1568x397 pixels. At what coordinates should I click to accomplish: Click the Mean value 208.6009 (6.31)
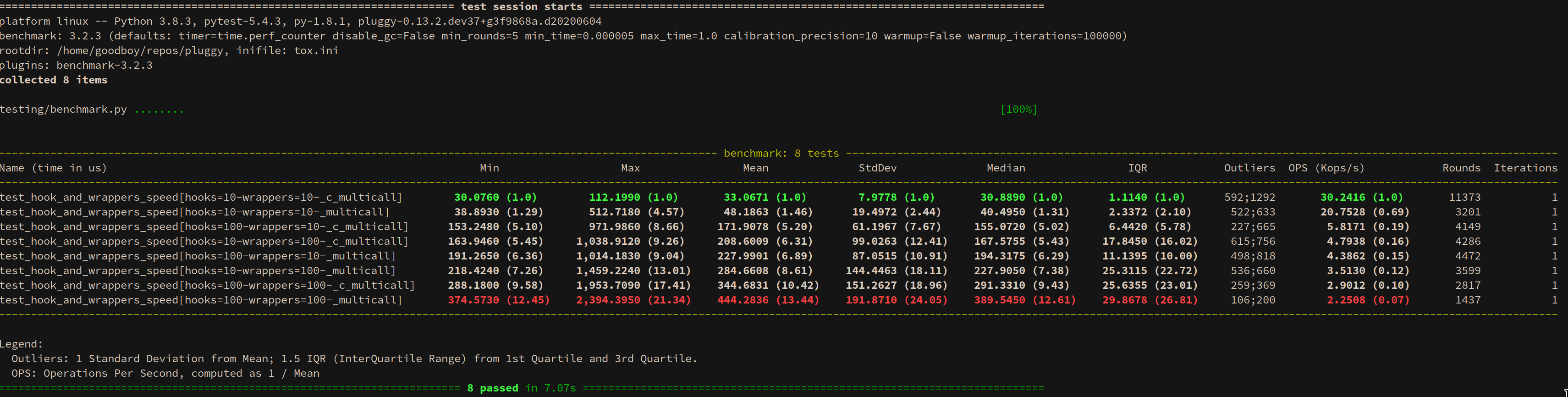coord(765,241)
